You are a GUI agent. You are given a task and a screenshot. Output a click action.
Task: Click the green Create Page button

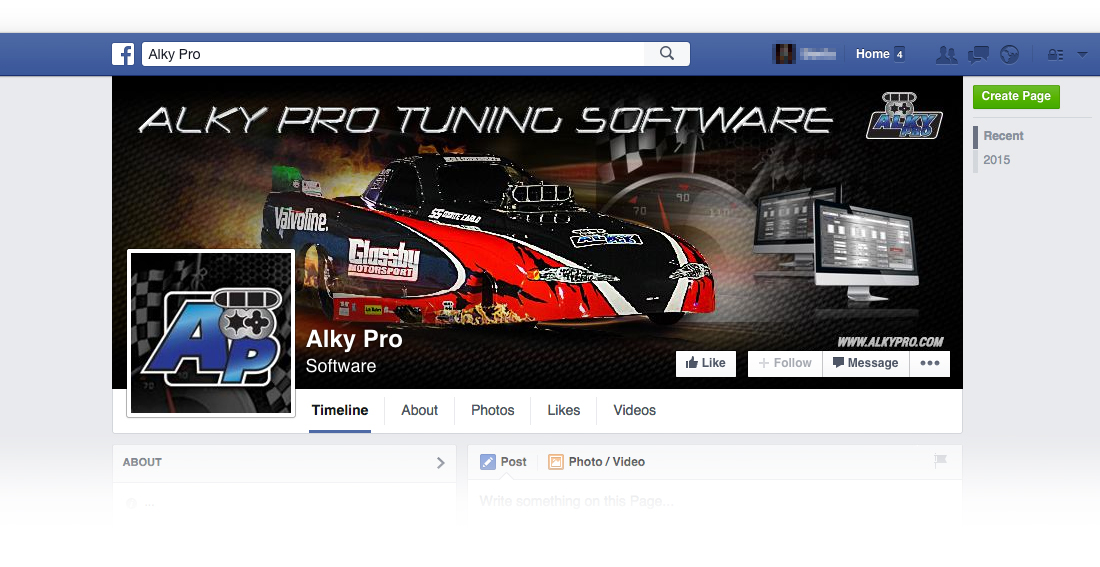[1016, 96]
